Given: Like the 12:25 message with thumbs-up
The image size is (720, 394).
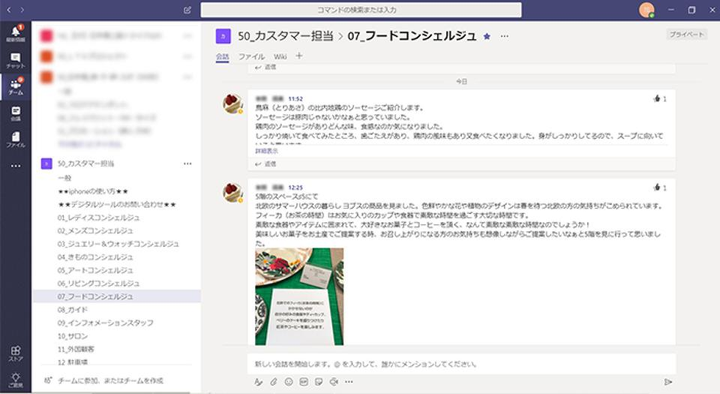Looking at the screenshot, I should pyautogui.click(x=657, y=187).
